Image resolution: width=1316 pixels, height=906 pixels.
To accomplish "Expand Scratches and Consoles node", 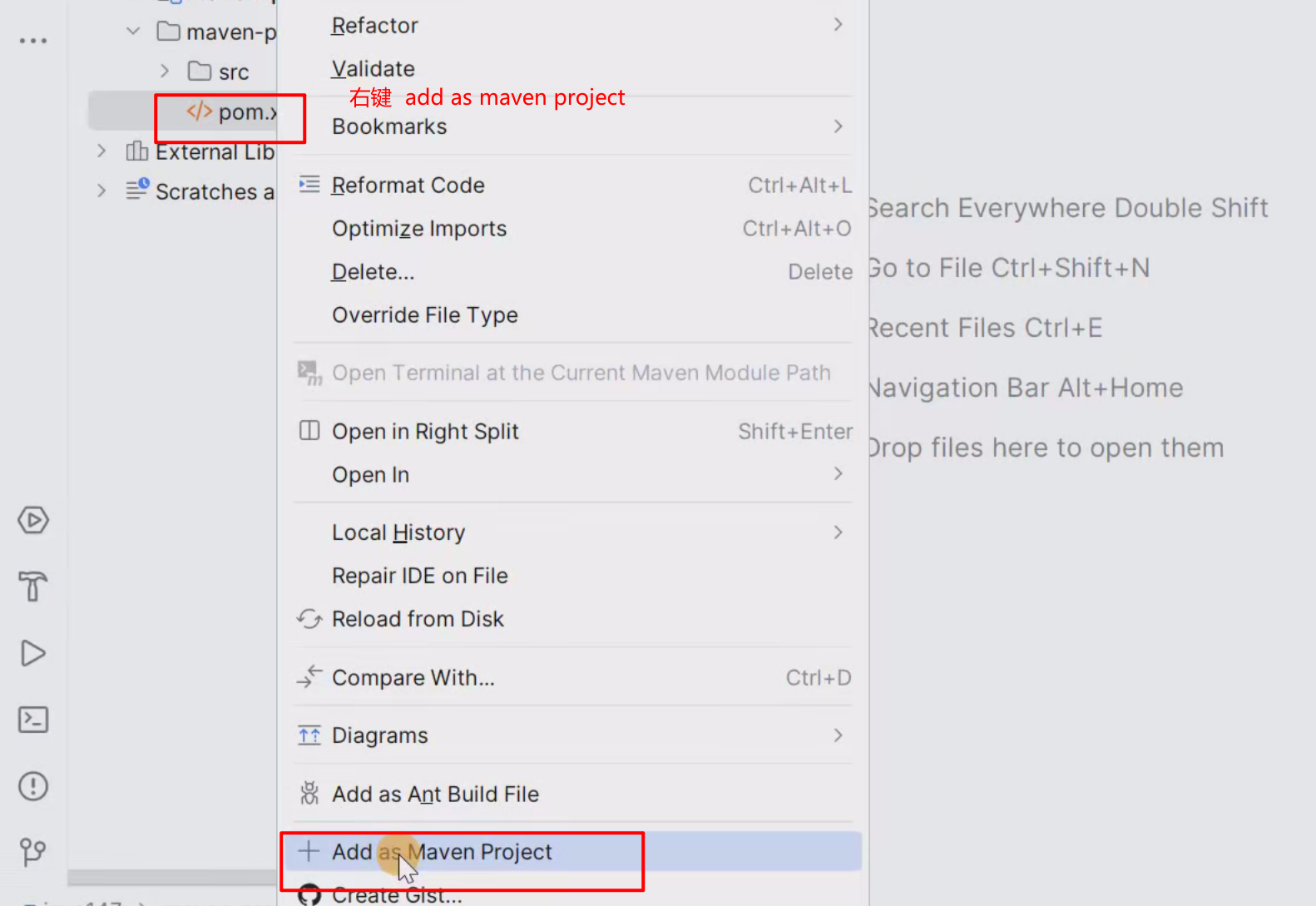I will click(x=101, y=191).
